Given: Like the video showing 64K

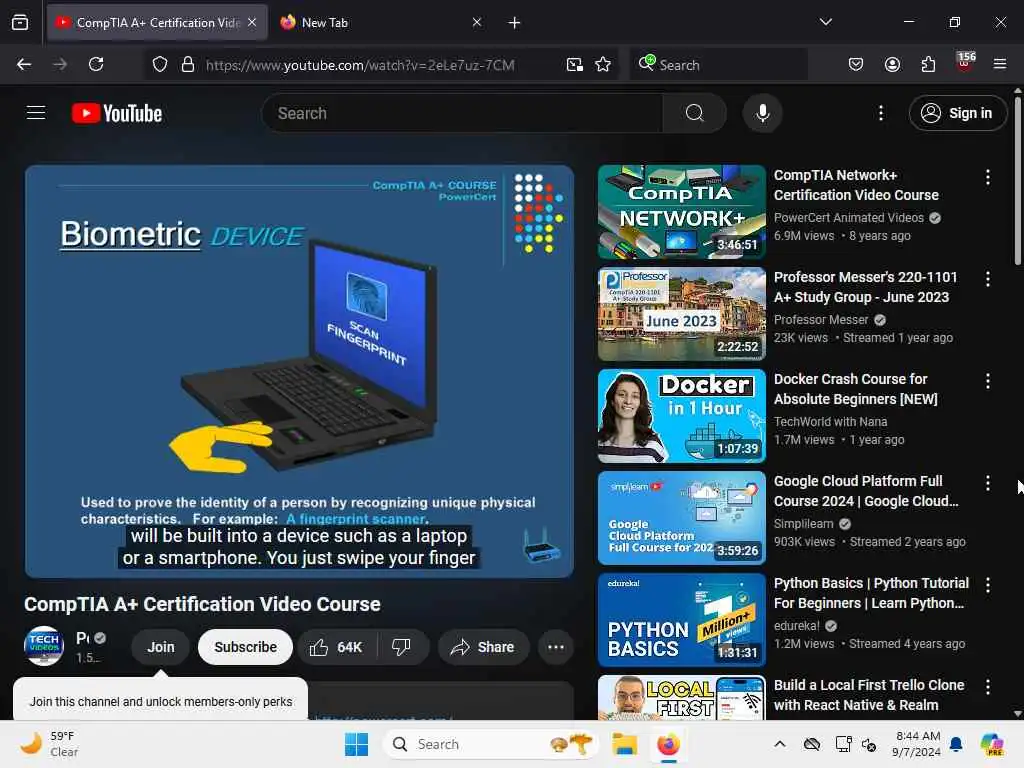Looking at the screenshot, I should coord(337,647).
